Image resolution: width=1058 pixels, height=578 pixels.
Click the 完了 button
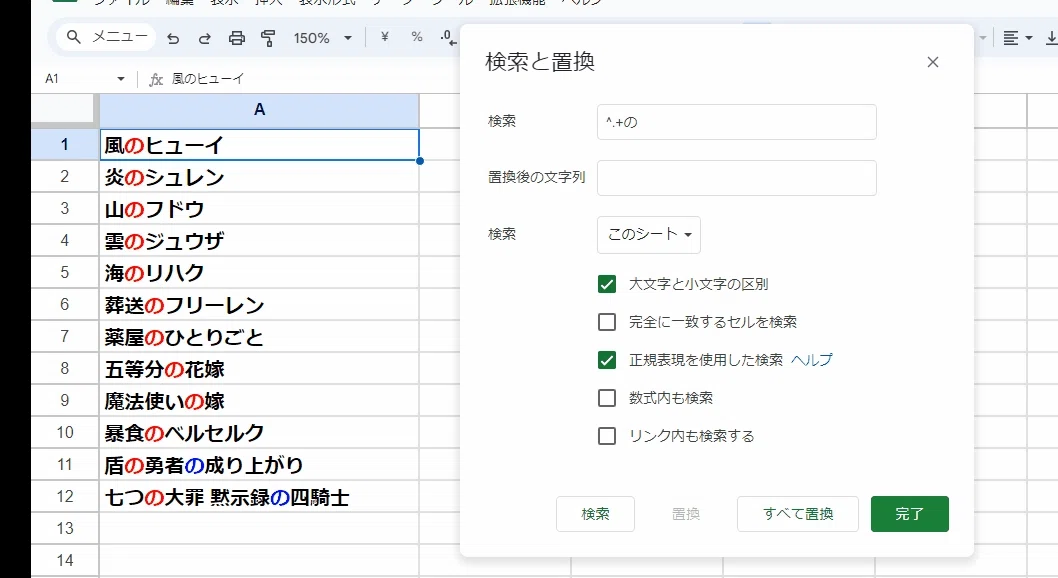click(910, 514)
